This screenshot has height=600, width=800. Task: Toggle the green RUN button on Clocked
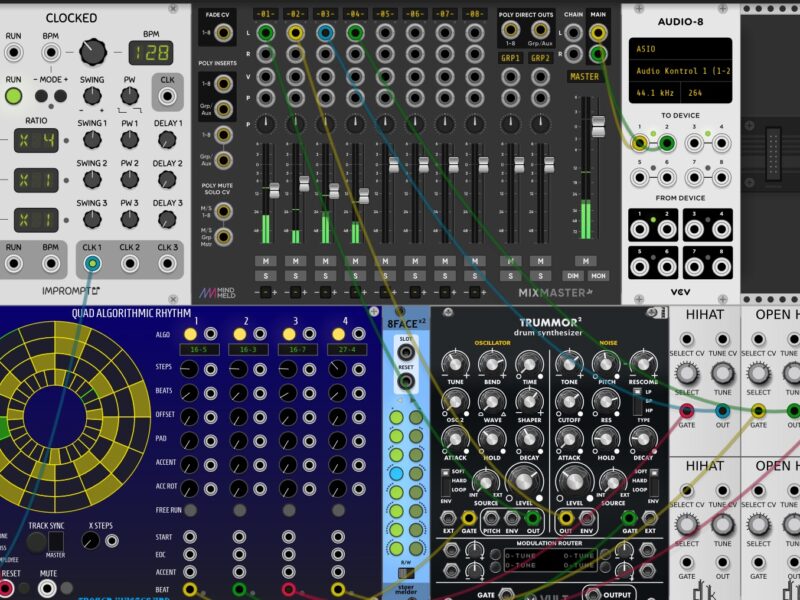coord(14,97)
